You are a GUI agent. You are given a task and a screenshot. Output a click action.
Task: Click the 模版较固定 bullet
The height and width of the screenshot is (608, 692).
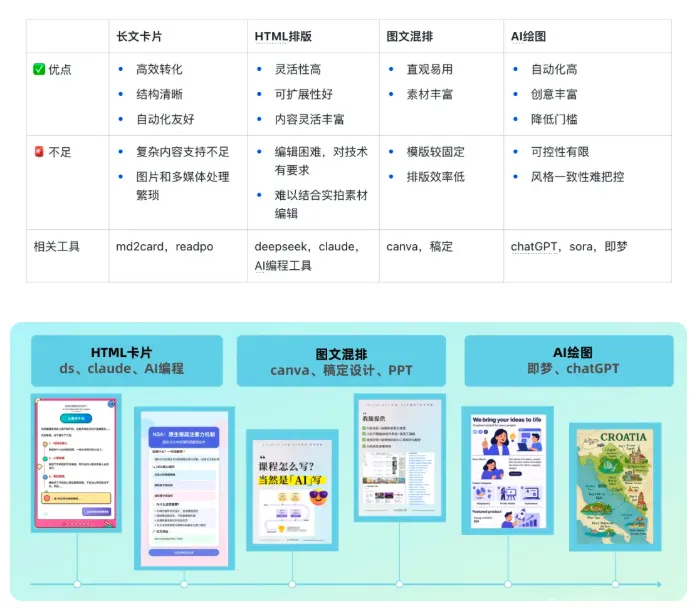(436, 152)
